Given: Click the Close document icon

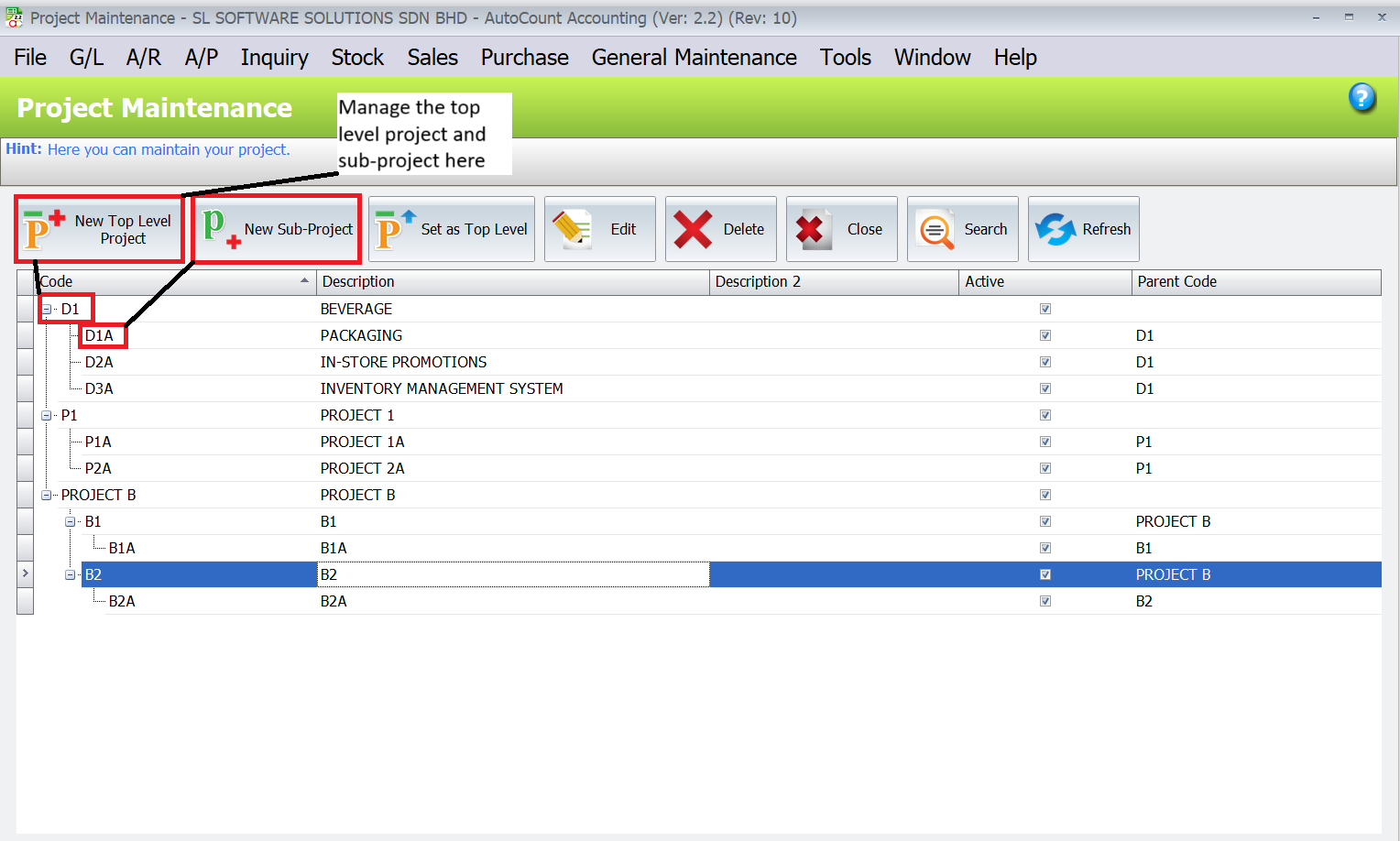Looking at the screenshot, I should pyautogui.click(x=811, y=229).
